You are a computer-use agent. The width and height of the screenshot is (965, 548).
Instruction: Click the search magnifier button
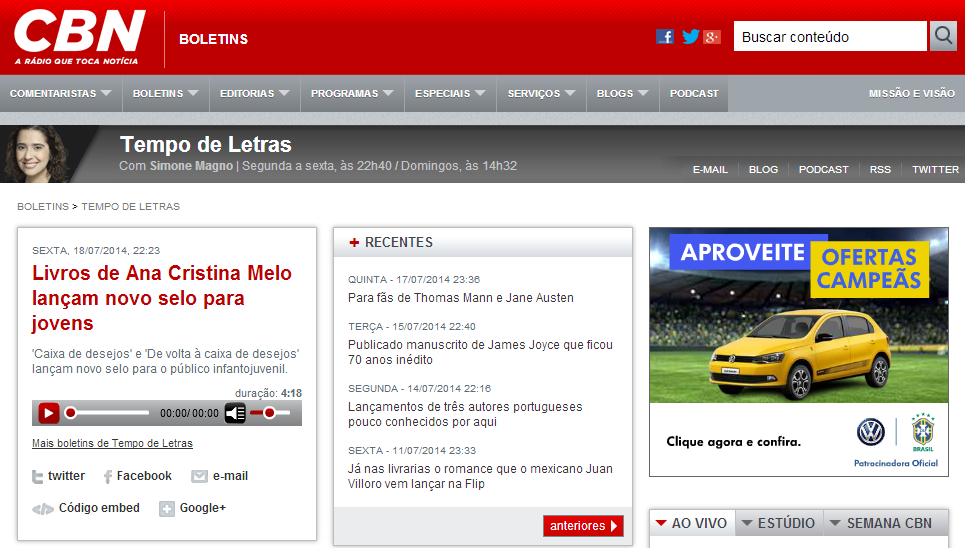(x=943, y=37)
